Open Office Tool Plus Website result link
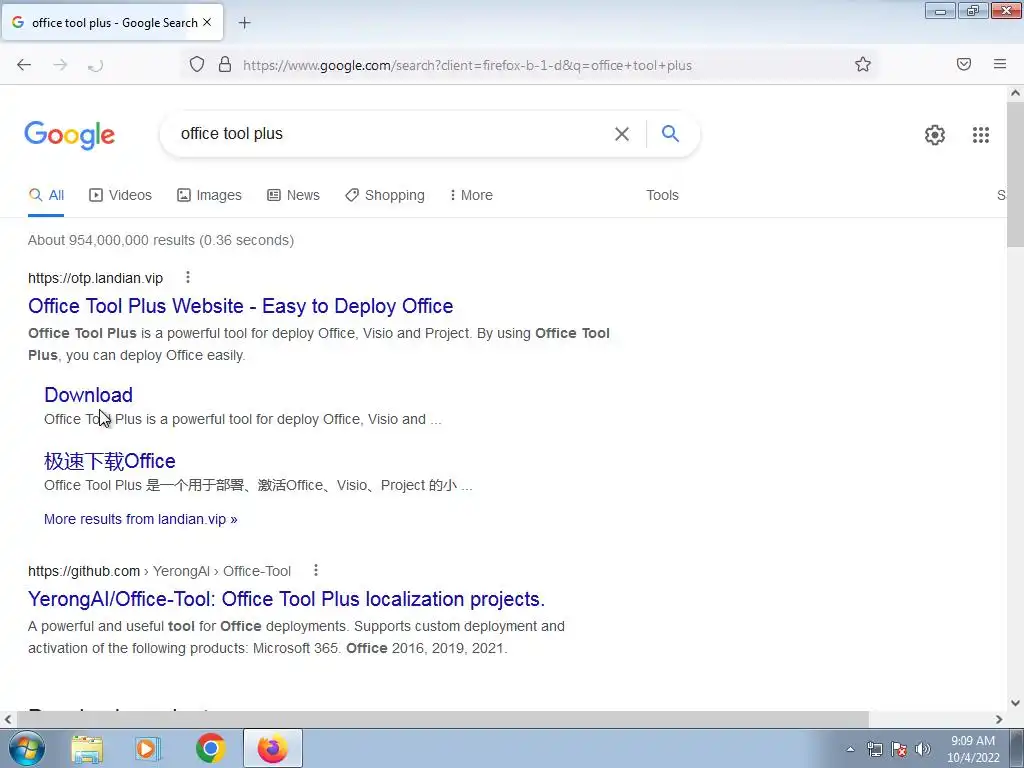Screen dimensions: 1024x768 (x=240, y=306)
